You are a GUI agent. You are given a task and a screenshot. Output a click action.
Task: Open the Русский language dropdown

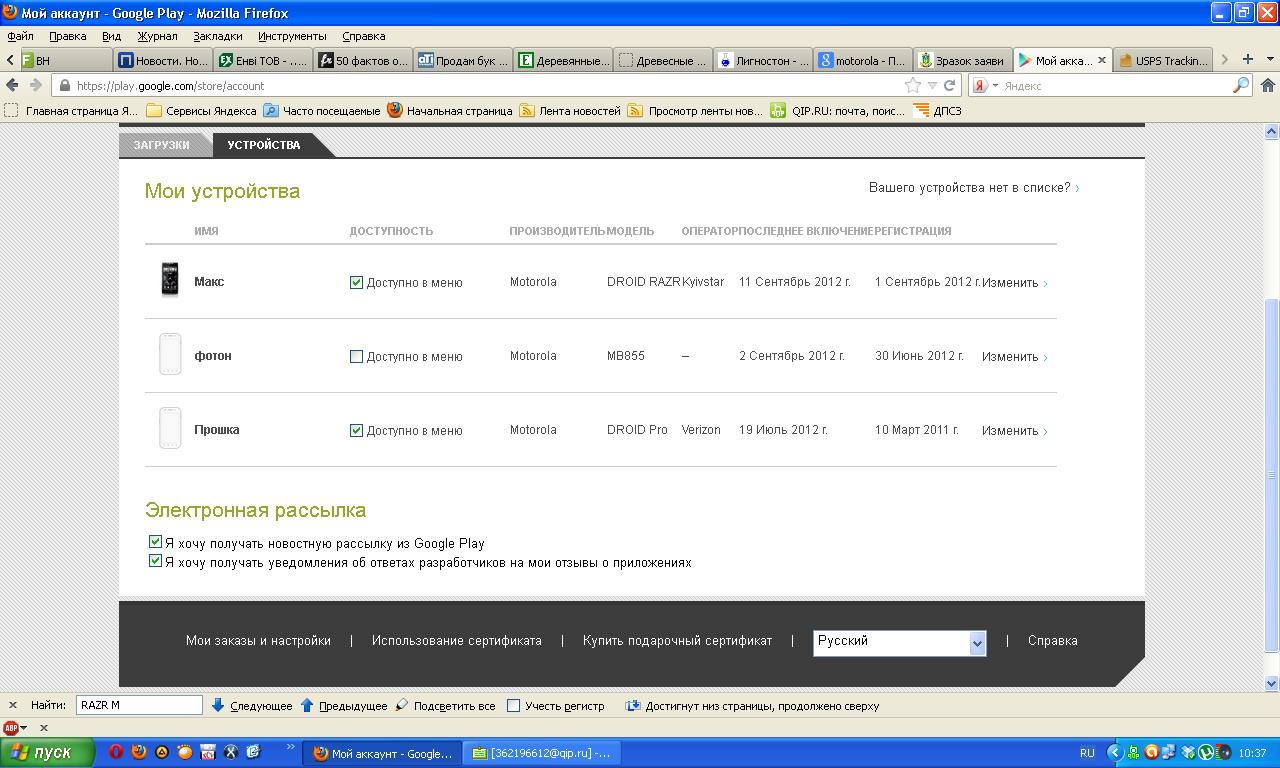[x=900, y=642]
